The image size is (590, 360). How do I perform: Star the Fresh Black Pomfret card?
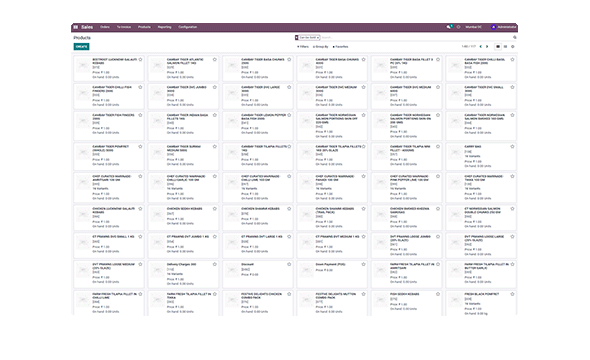coord(512,294)
